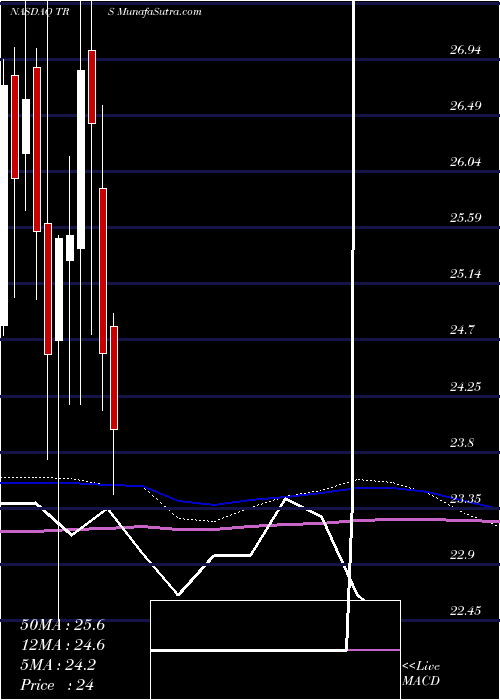
Task: Click the <<Live MACD label
Action: pos(421,674)
